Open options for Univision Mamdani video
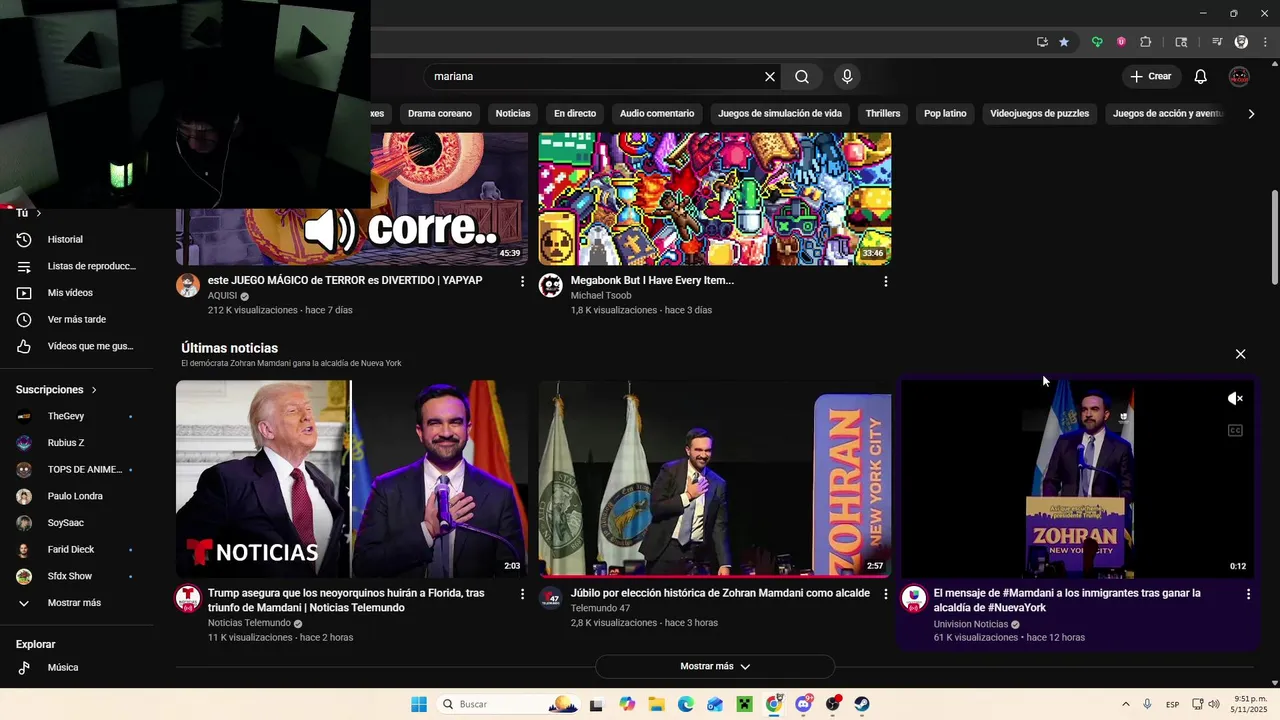This screenshot has height=720, width=1280. (1248, 594)
